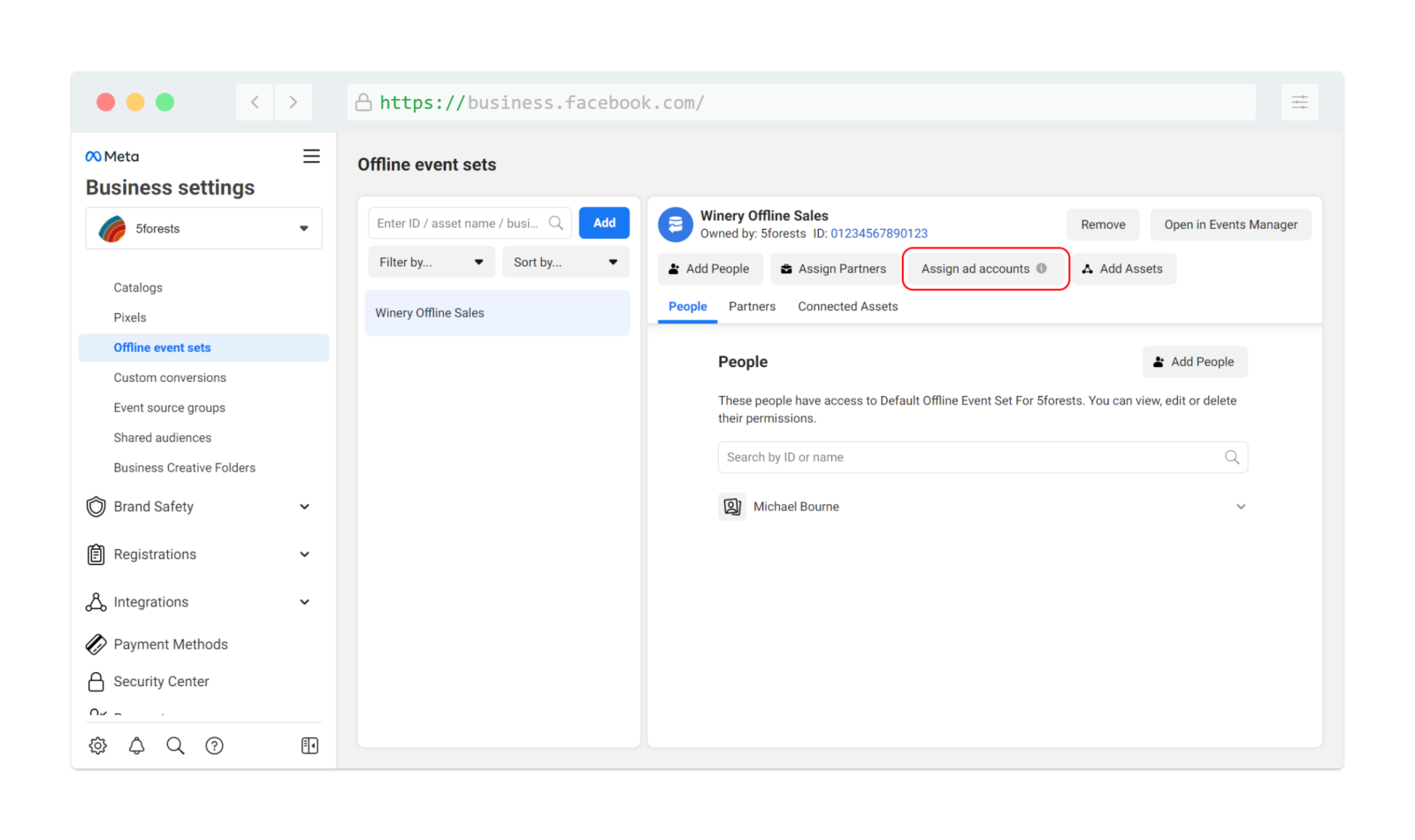Viewport: 1415px width, 840px height.
Task: Open browser options sliders icon
Action: (x=1300, y=103)
